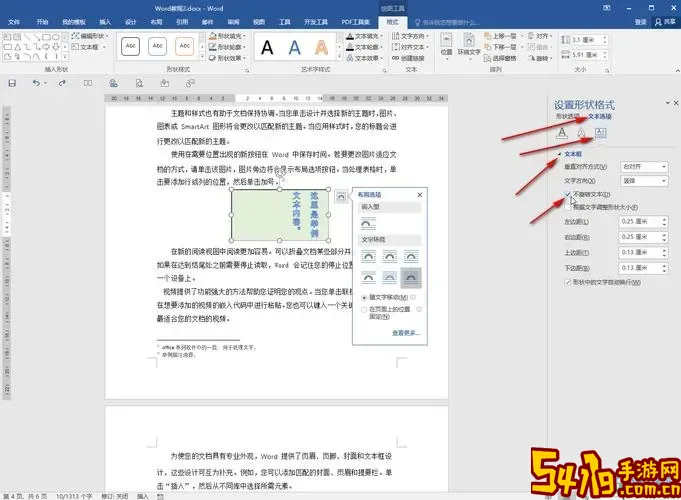This screenshot has height=500, width=681.
Task: Click the Redo arrow icon
Action: click(62, 83)
